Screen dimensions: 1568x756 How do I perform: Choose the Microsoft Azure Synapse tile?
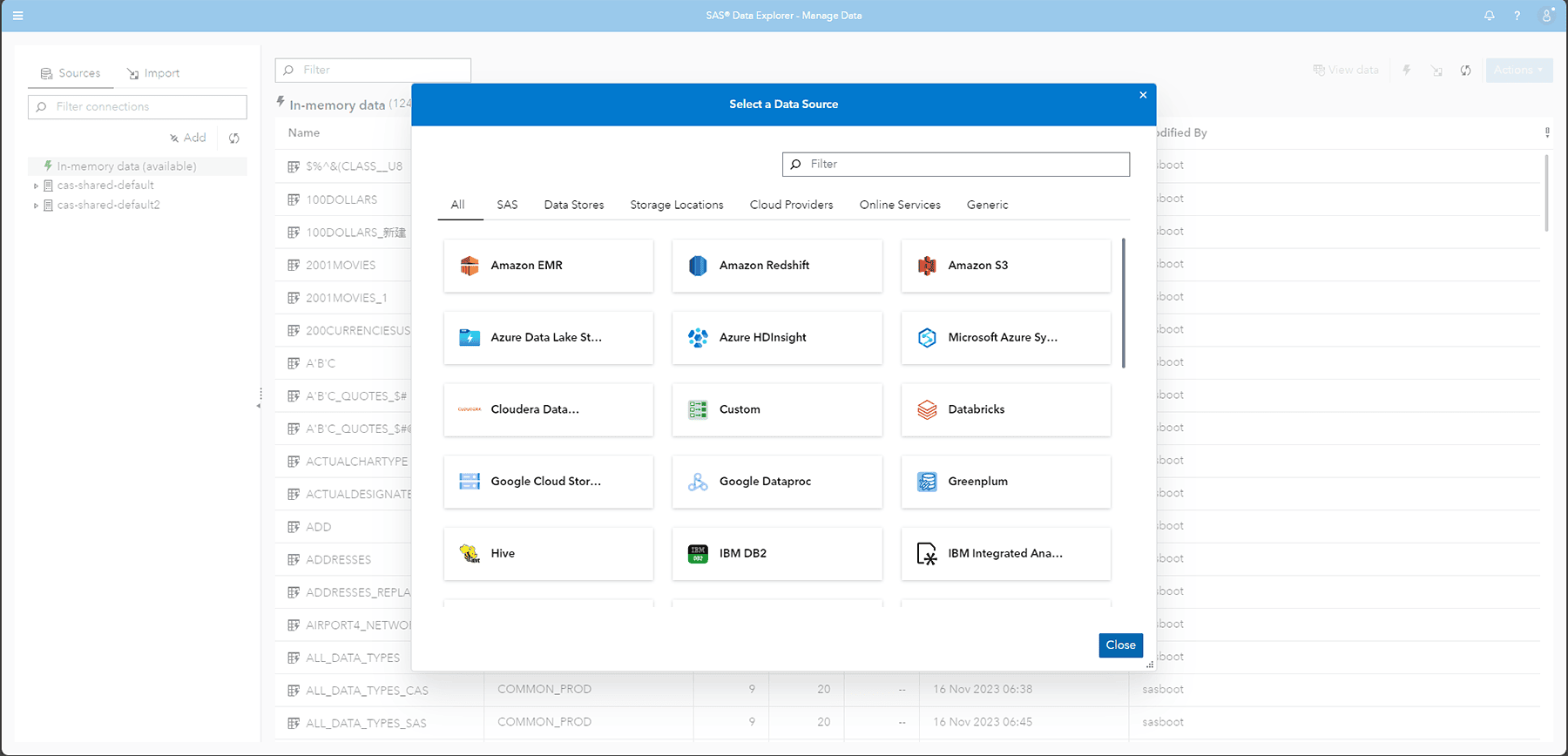coord(1006,338)
